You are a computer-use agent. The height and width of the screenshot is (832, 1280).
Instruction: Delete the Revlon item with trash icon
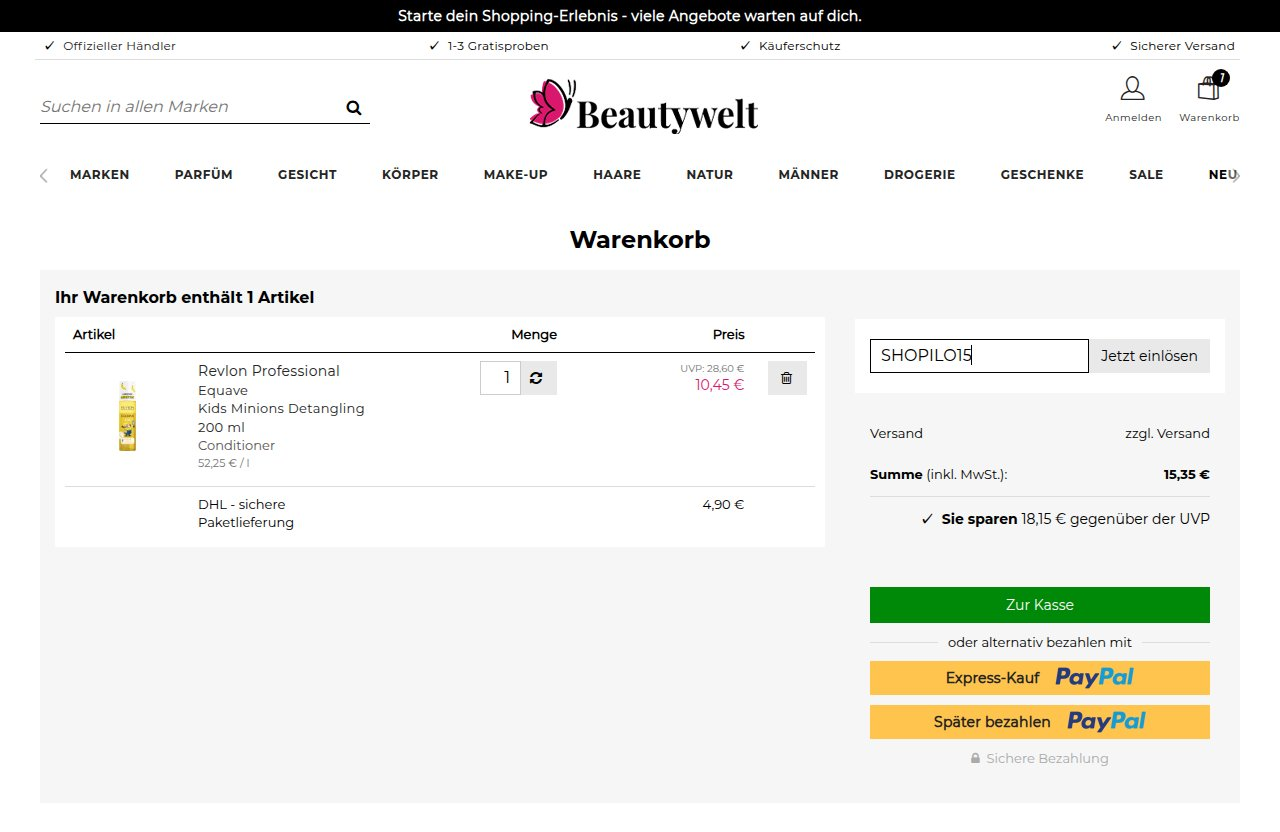[787, 378]
